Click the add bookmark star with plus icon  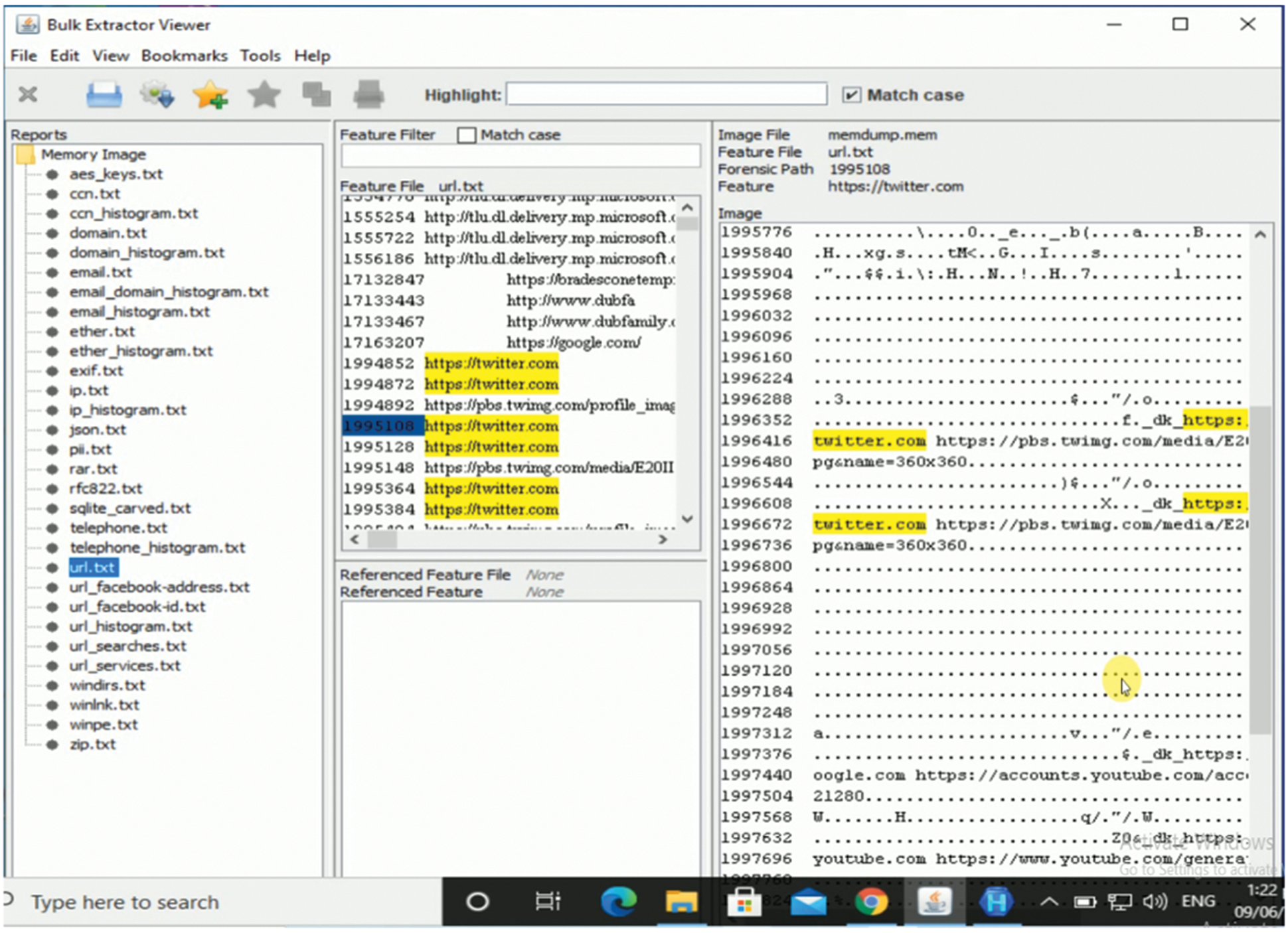[x=210, y=94]
